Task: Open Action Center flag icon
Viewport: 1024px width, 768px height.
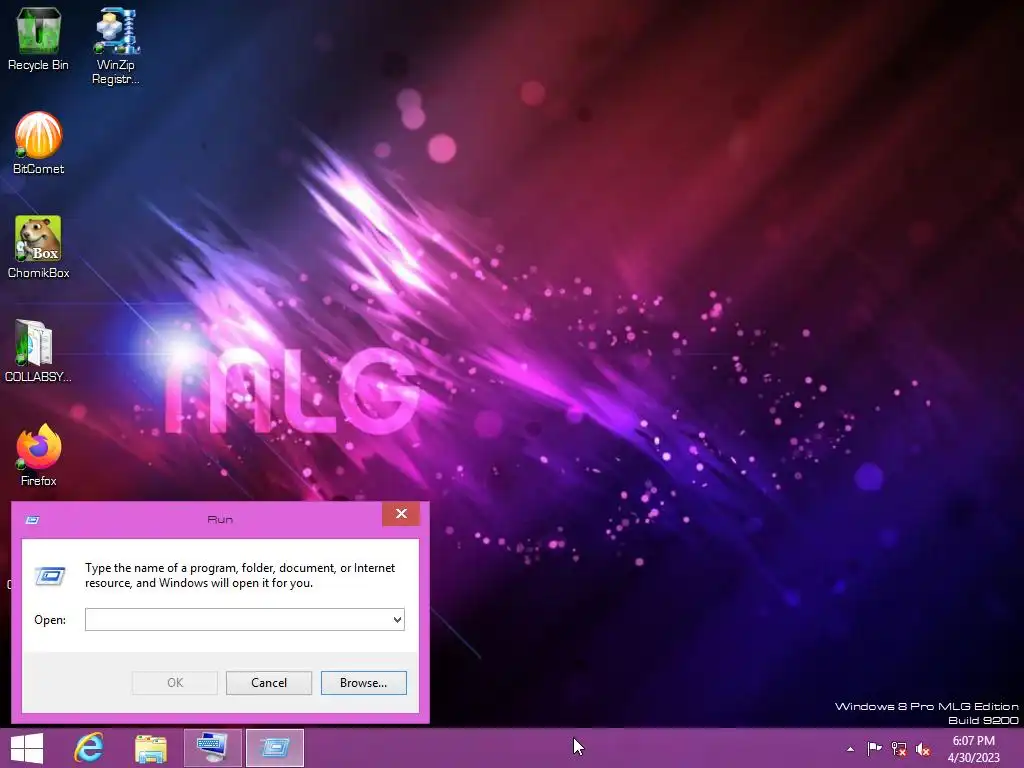Action: pos(874,749)
